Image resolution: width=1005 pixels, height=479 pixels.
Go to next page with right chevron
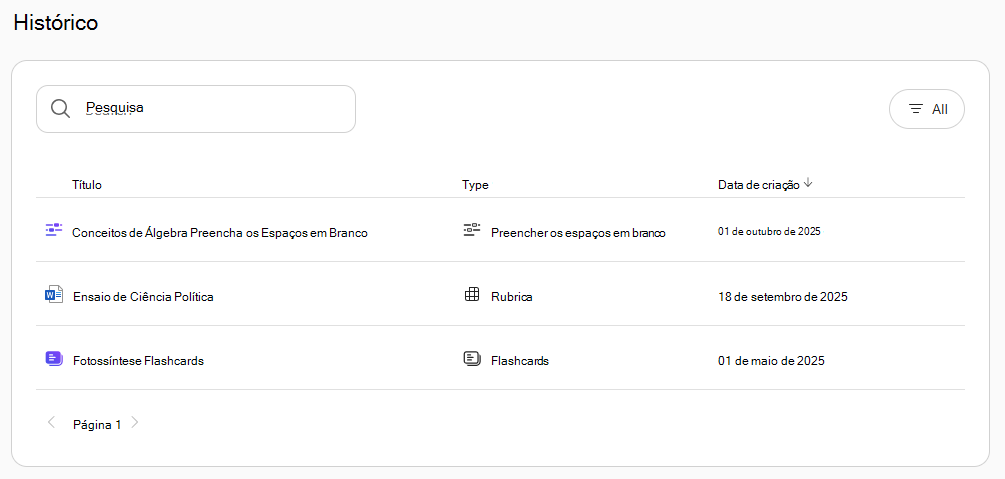click(135, 423)
